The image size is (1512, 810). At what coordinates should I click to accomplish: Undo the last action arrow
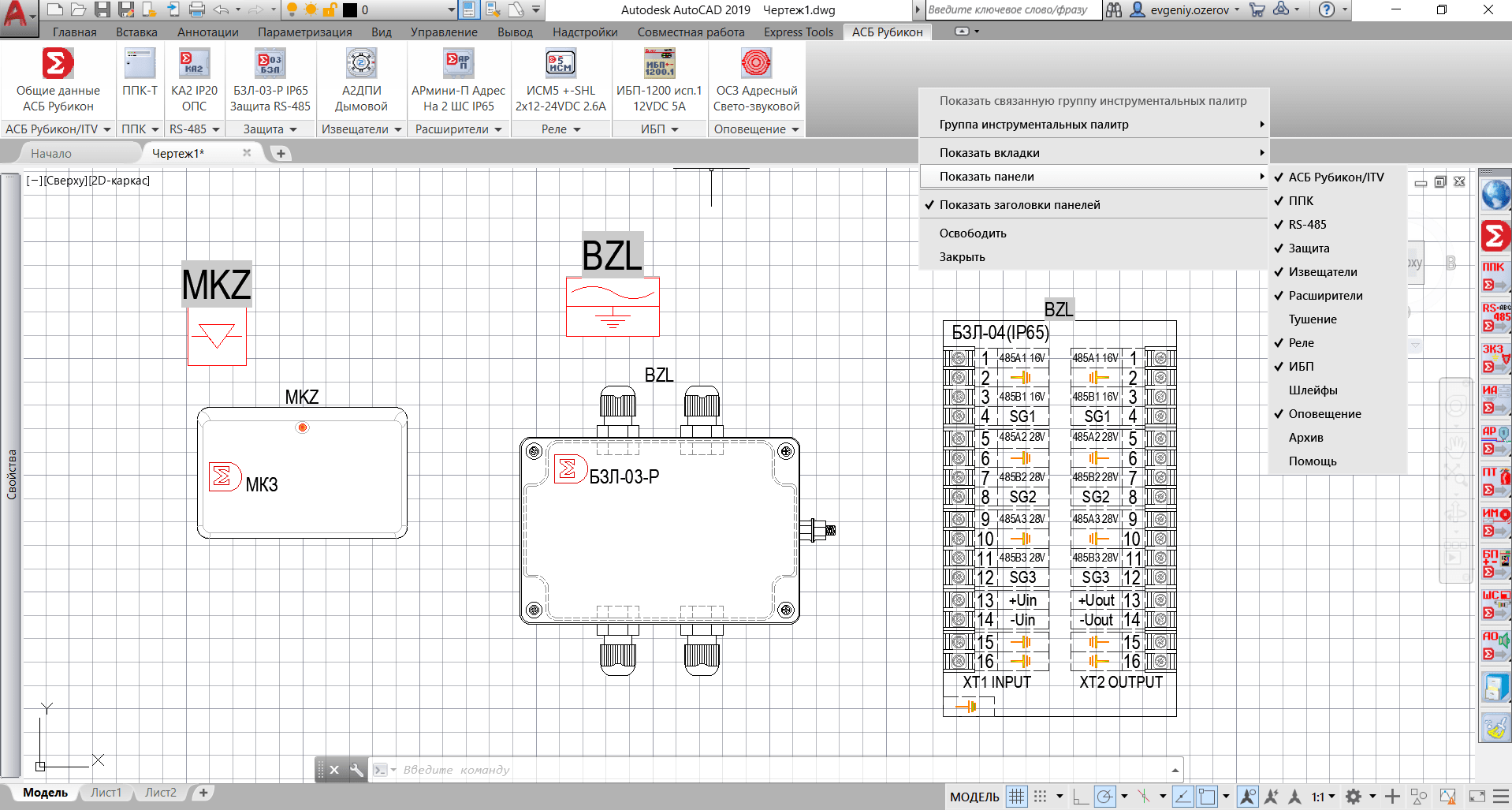point(222,9)
